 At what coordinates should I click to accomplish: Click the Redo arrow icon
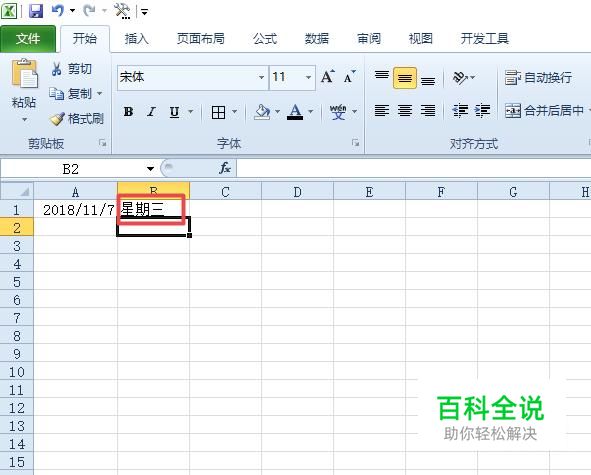[x=89, y=11]
